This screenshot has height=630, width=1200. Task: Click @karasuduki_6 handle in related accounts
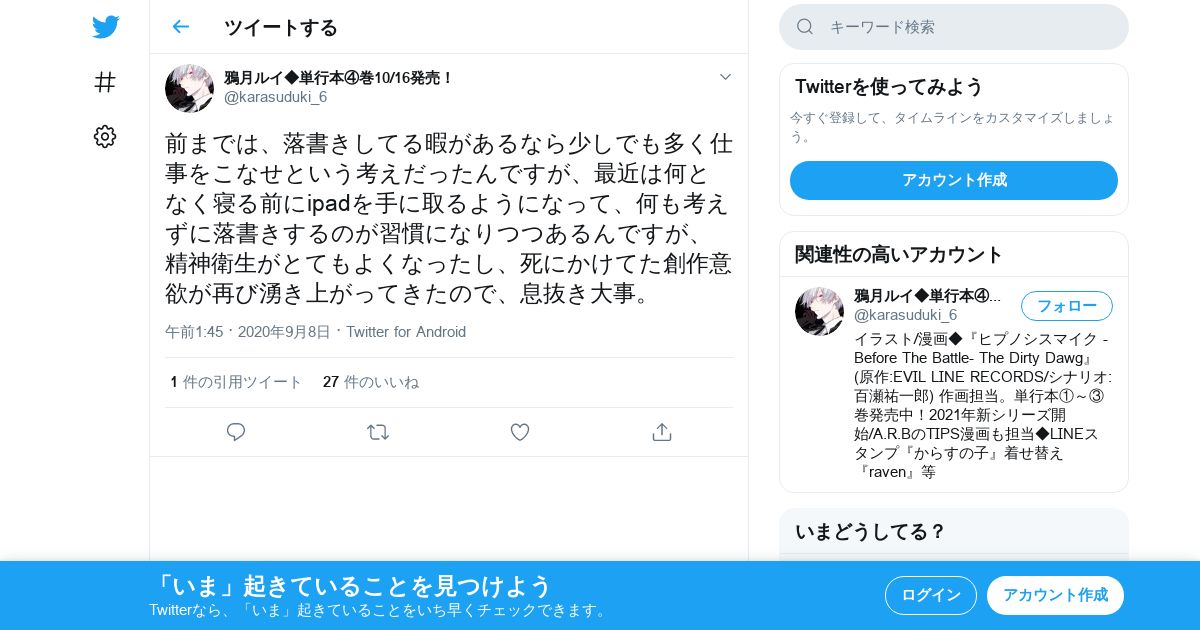[905, 315]
